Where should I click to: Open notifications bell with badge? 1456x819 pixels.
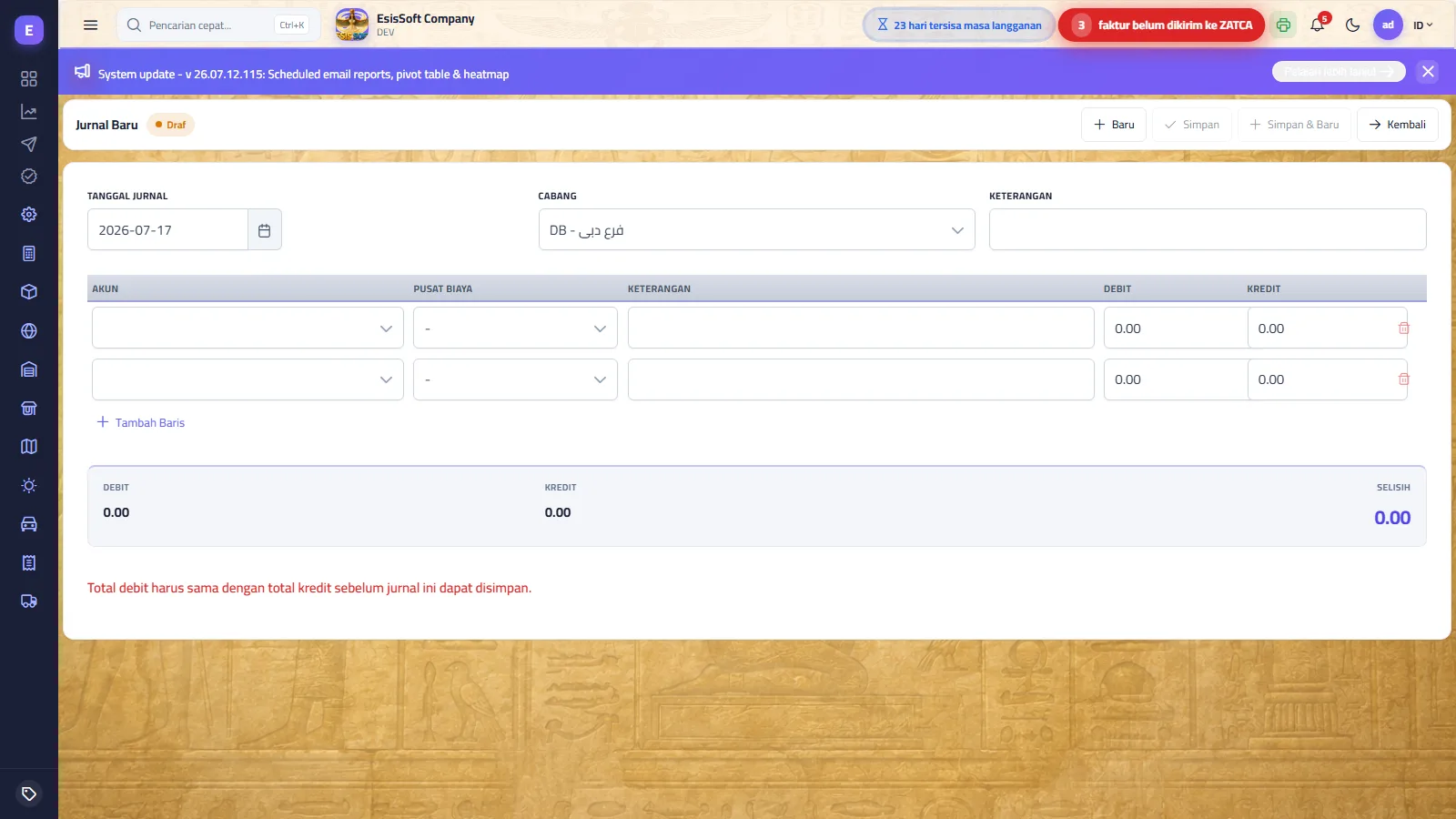coord(1318,25)
